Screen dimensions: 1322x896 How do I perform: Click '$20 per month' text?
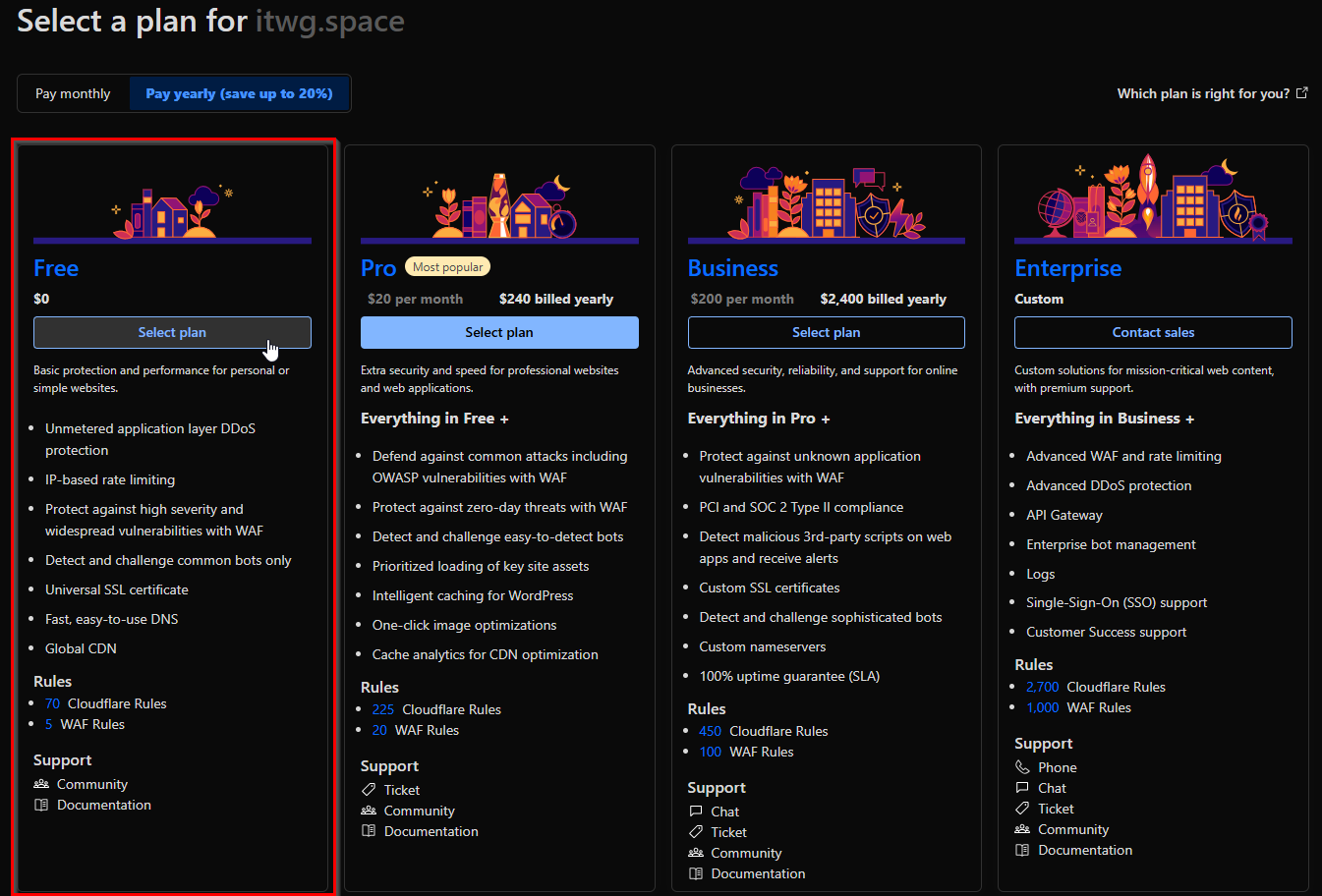coord(415,299)
